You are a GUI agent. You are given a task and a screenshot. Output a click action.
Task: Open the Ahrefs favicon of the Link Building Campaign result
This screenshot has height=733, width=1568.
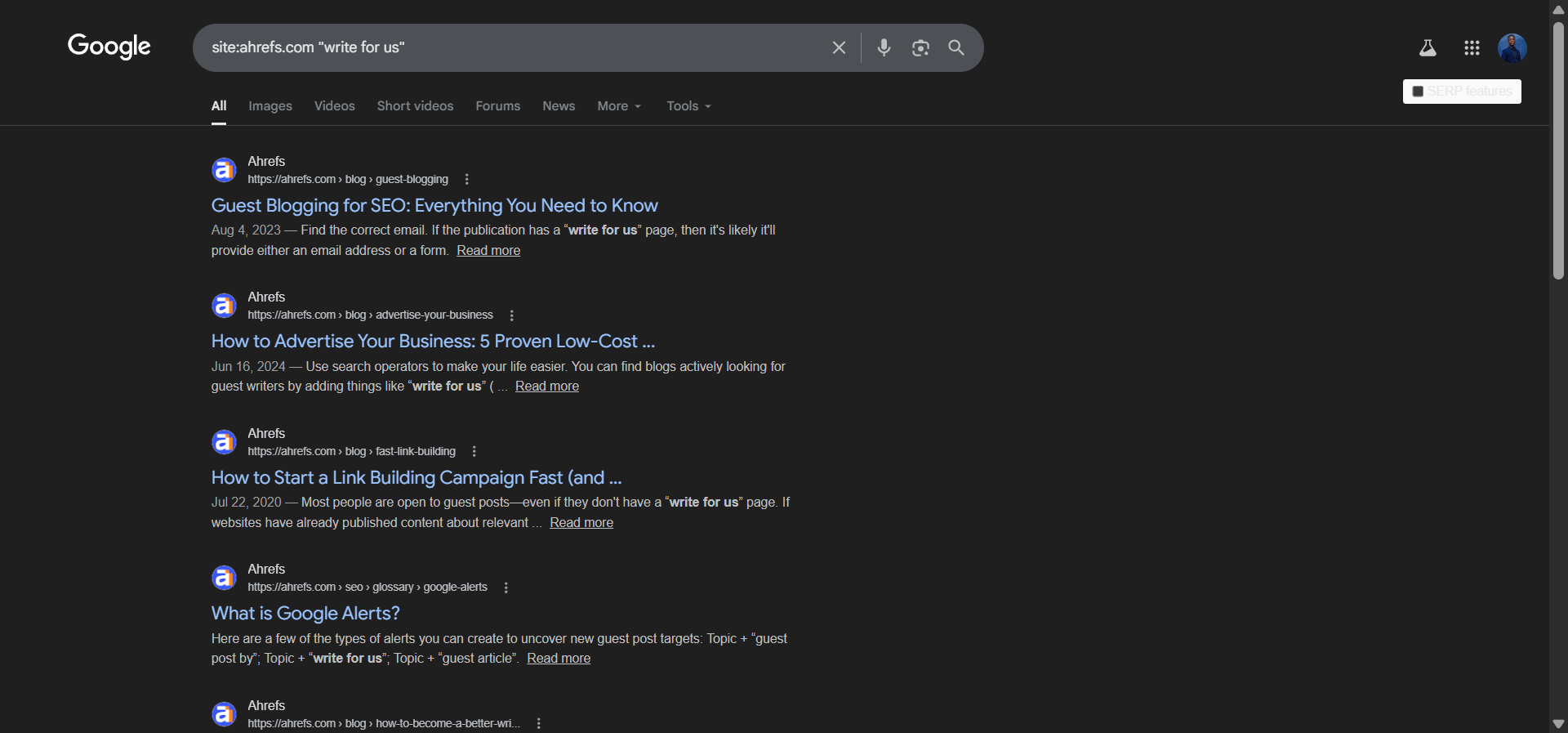pos(224,442)
